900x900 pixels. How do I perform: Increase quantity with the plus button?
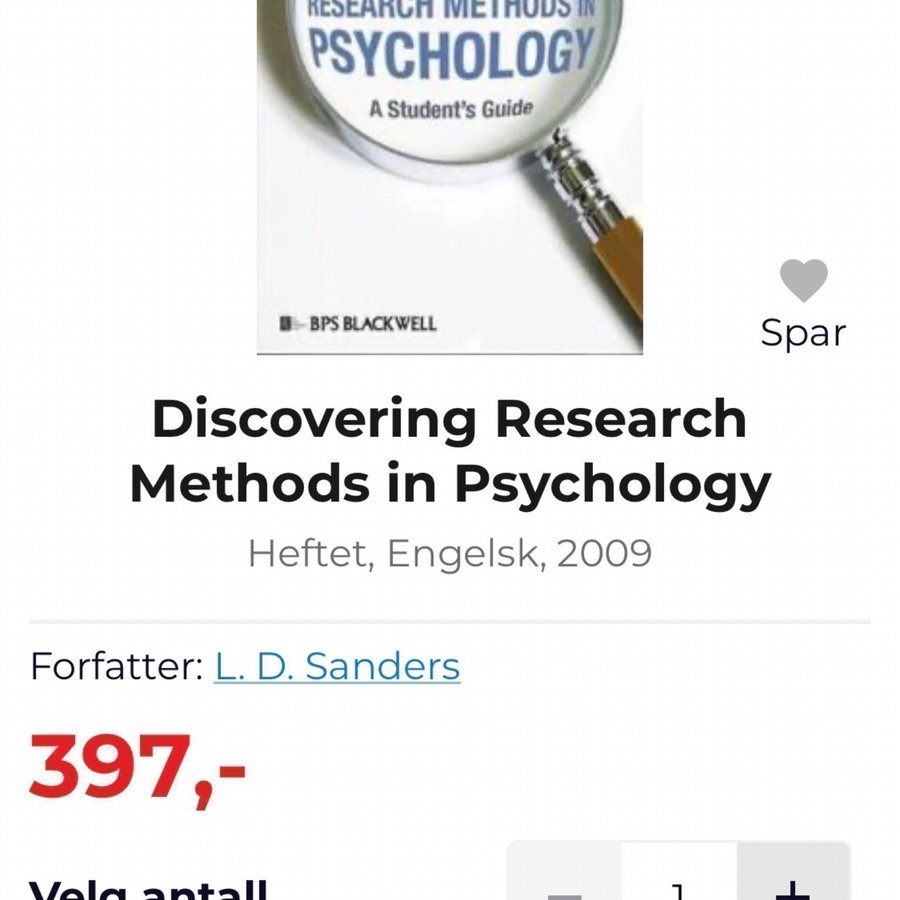(793, 879)
